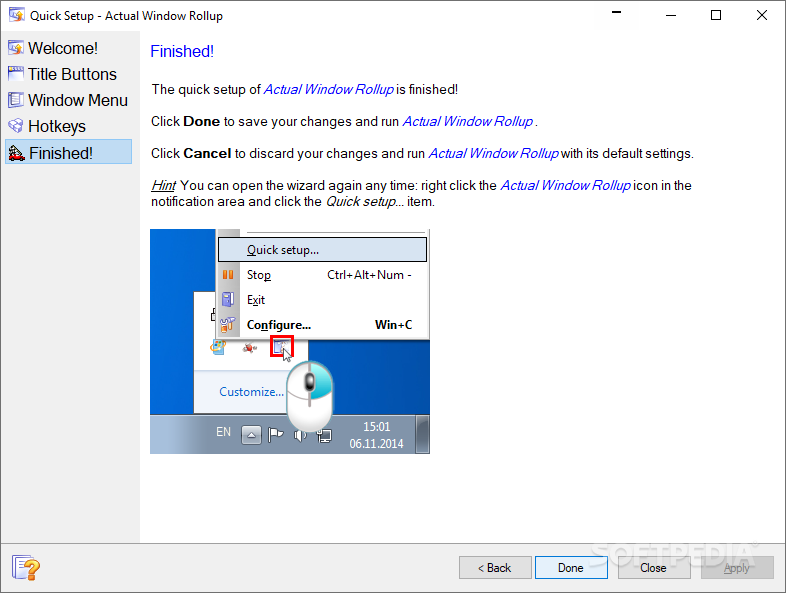Image resolution: width=786 pixels, height=593 pixels.
Task: Click the Apply button
Action: pos(737,567)
